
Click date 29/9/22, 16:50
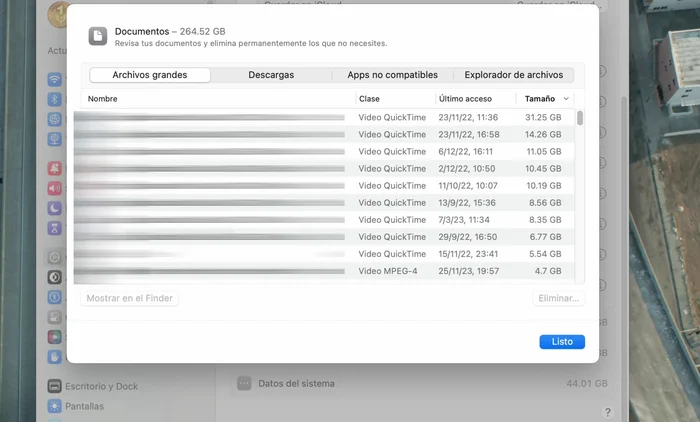point(467,237)
